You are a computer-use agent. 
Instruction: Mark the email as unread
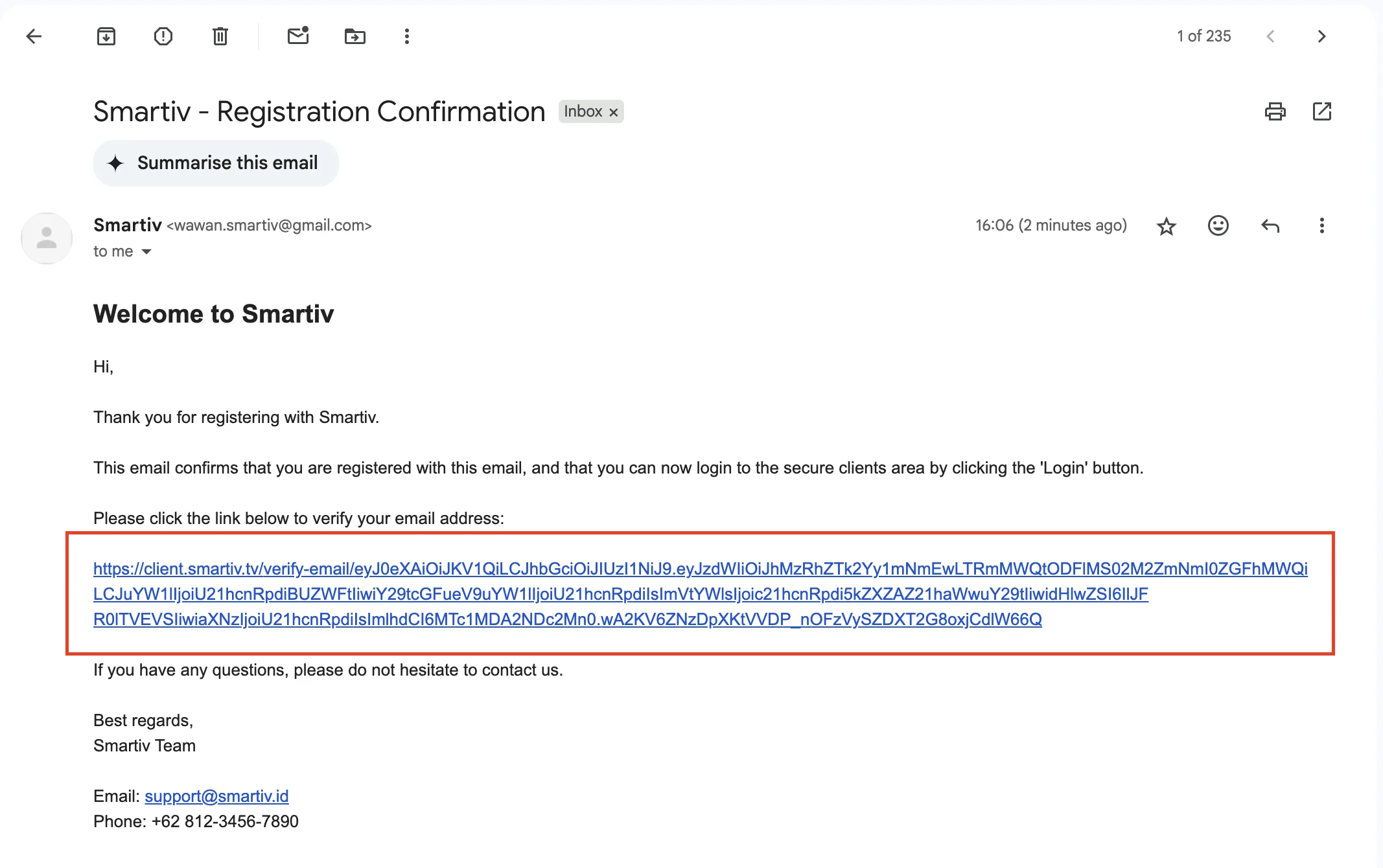tap(298, 36)
